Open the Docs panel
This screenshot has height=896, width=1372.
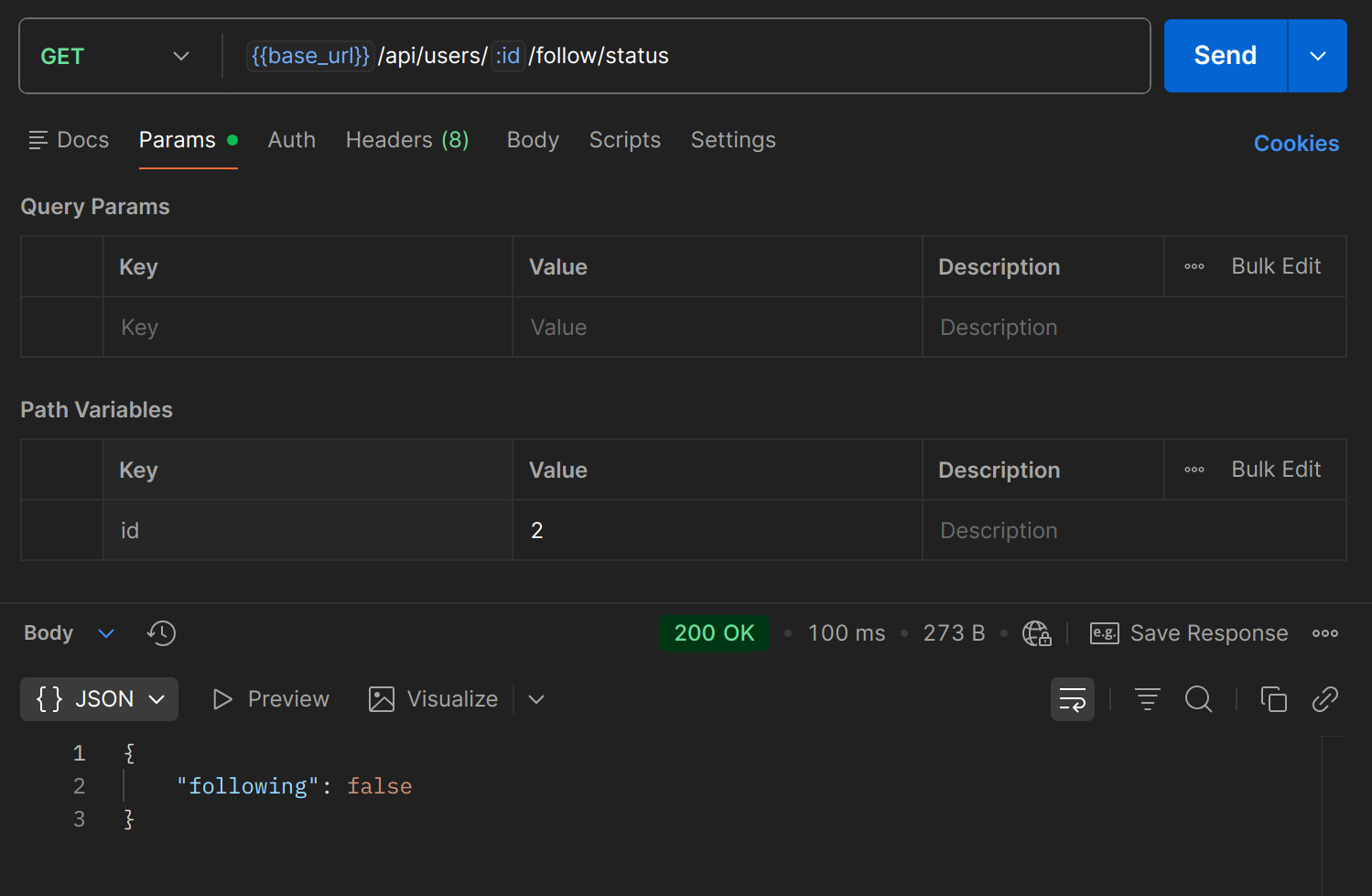69,140
